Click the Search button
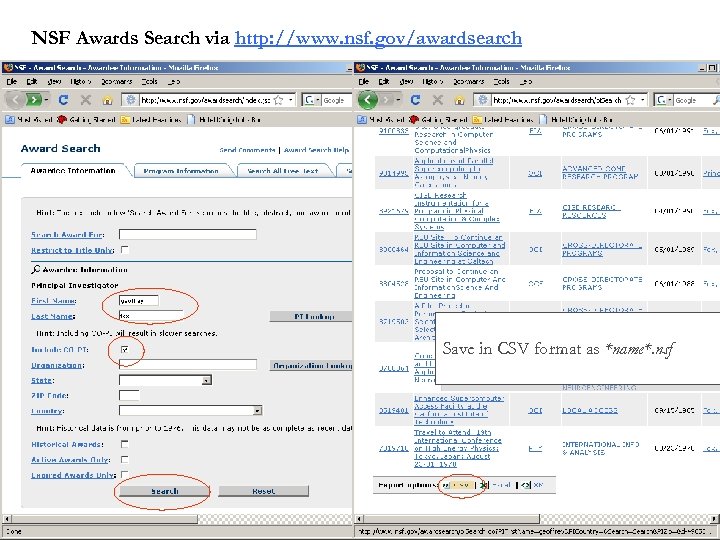Screen dimensions: 720x540 [x=164, y=491]
